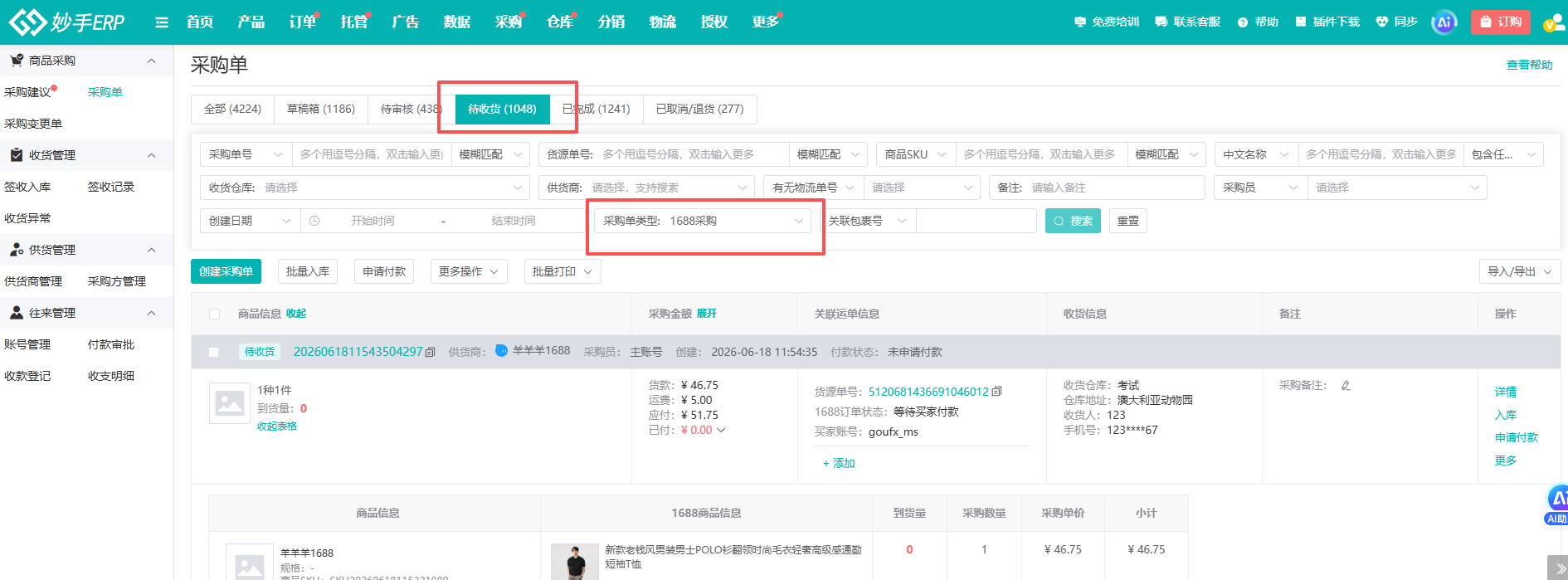Collapse the 商品采购 sidebar section
Viewport: 1568px width, 580px height.
coord(151,61)
